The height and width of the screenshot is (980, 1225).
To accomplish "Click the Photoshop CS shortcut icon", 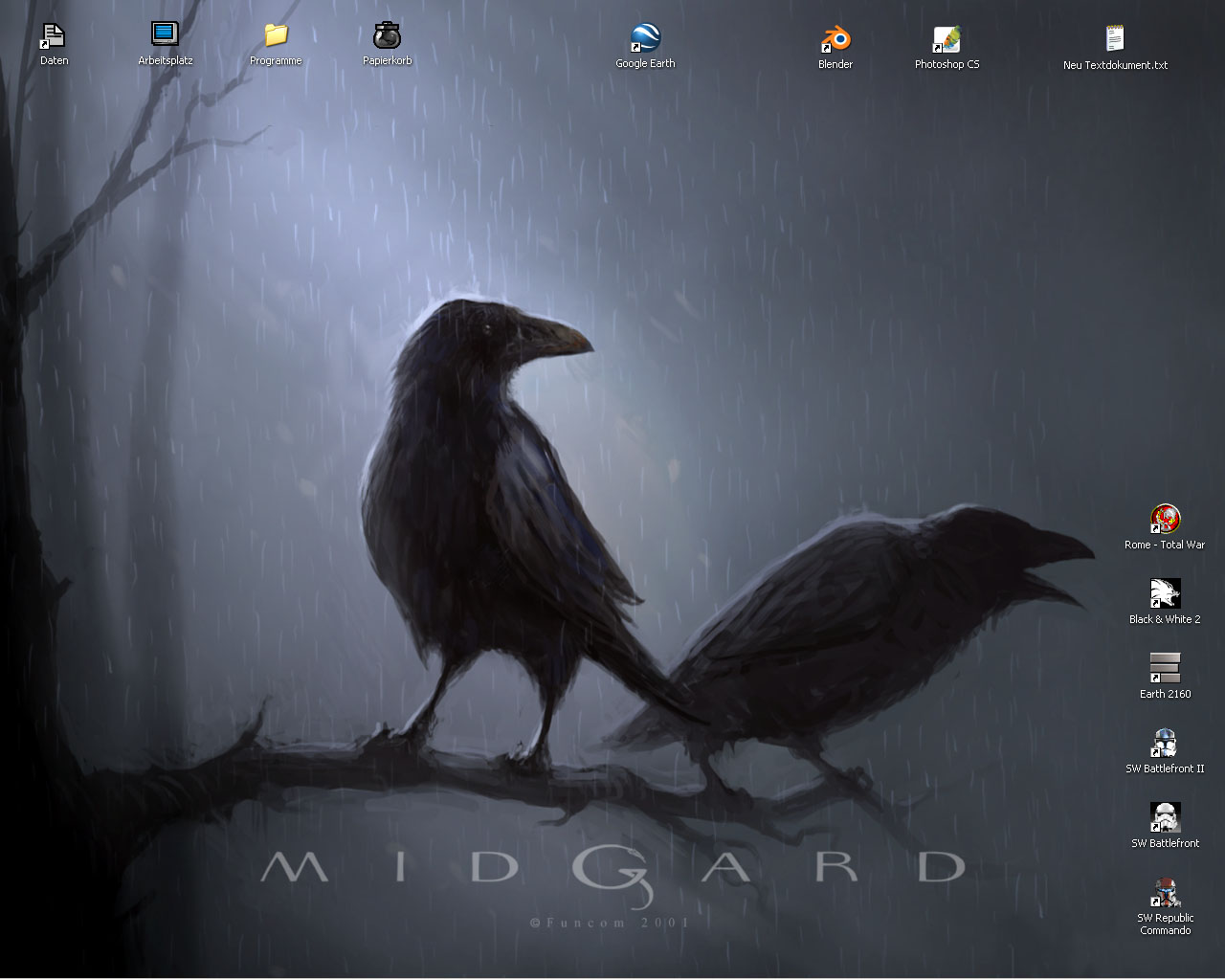I will point(947,39).
